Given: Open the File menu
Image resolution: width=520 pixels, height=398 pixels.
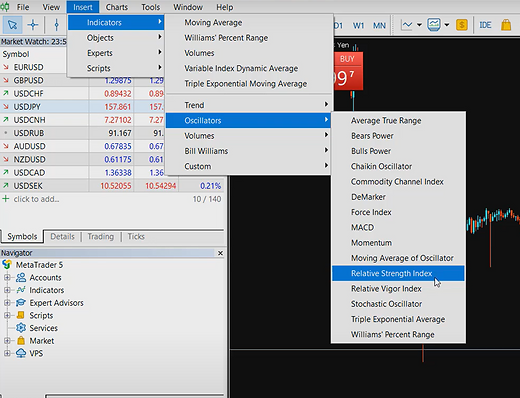Looking at the screenshot, I should pyautogui.click(x=23, y=7).
